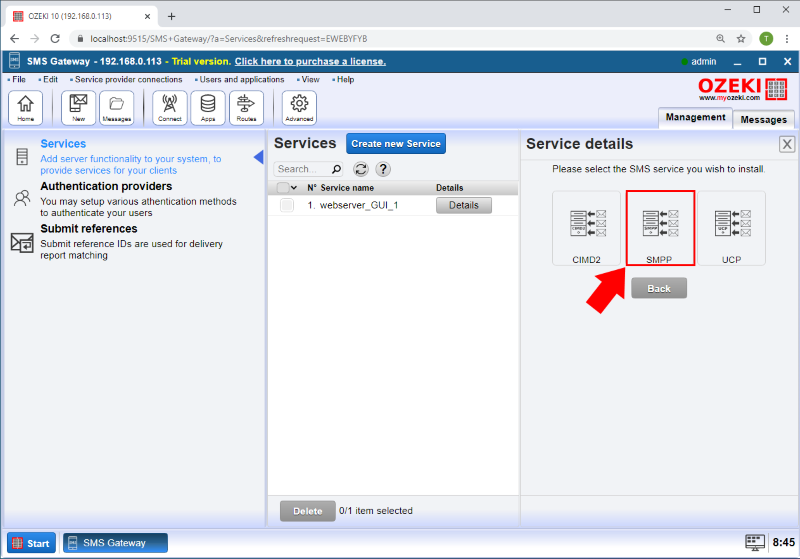Click the Back button

[659, 288]
